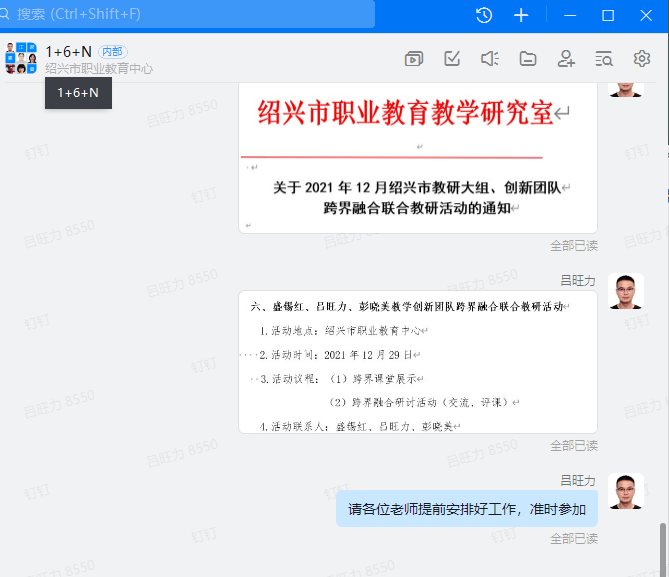Click 全部已读 under the text message
669x577 pixels.
574,538
